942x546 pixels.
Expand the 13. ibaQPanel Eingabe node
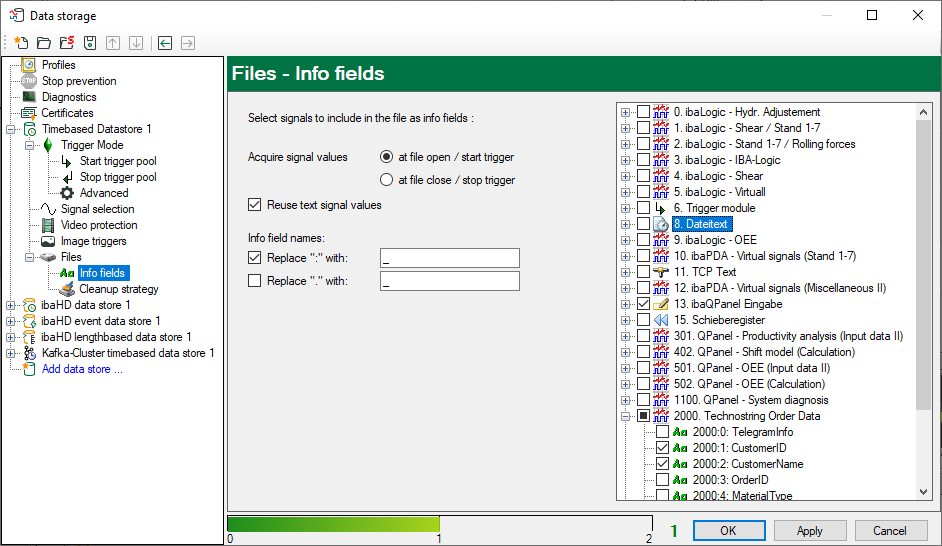tap(625, 304)
